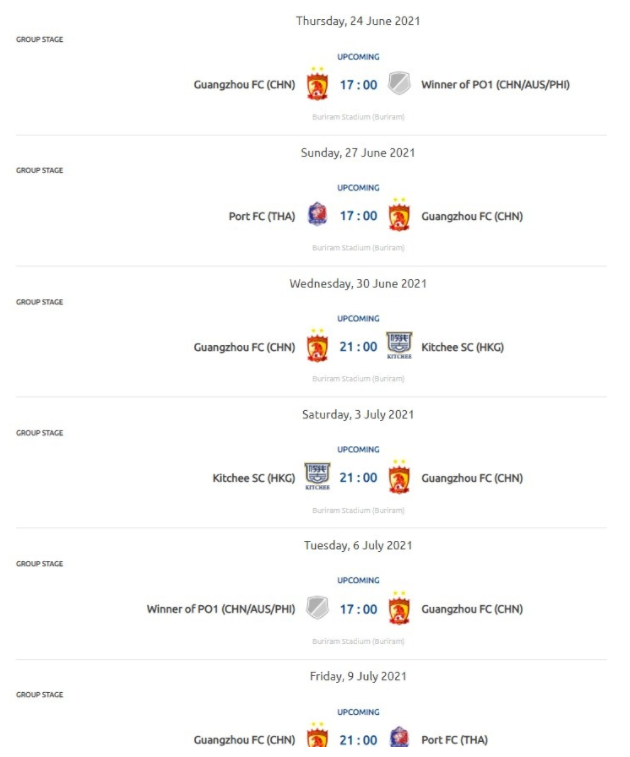Viewport: 630px width, 757px height.
Task: Click Guangzhou FC crest in 24 June match
Action: (317, 84)
